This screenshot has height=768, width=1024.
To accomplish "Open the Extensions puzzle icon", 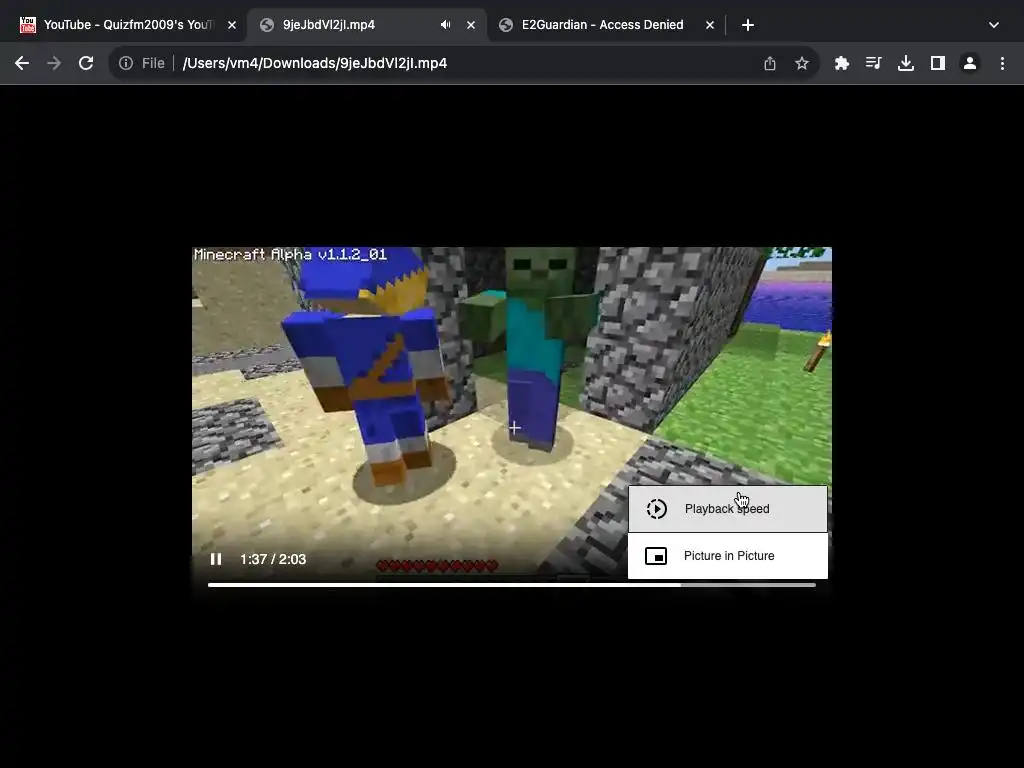I will coord(842,63).
